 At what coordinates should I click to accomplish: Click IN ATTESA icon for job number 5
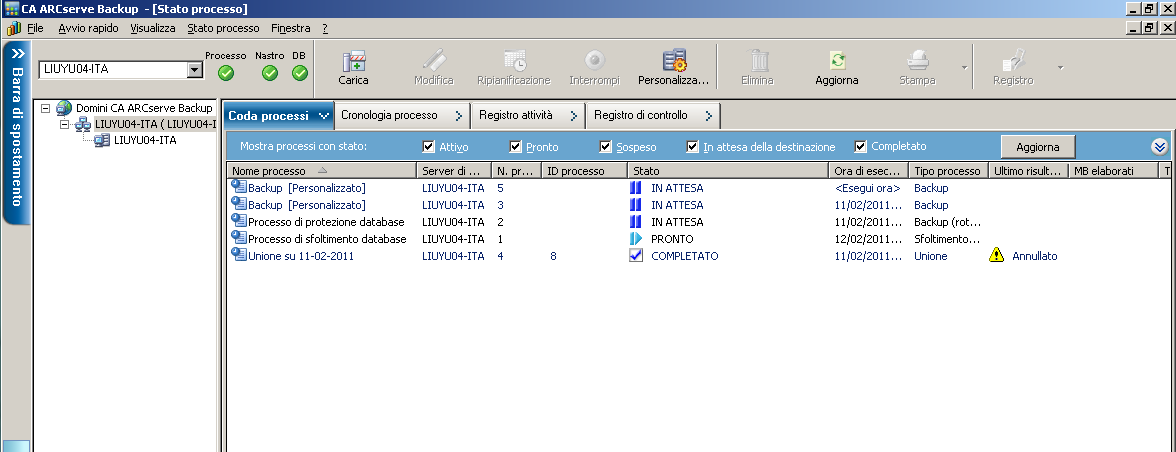[636, 188]
